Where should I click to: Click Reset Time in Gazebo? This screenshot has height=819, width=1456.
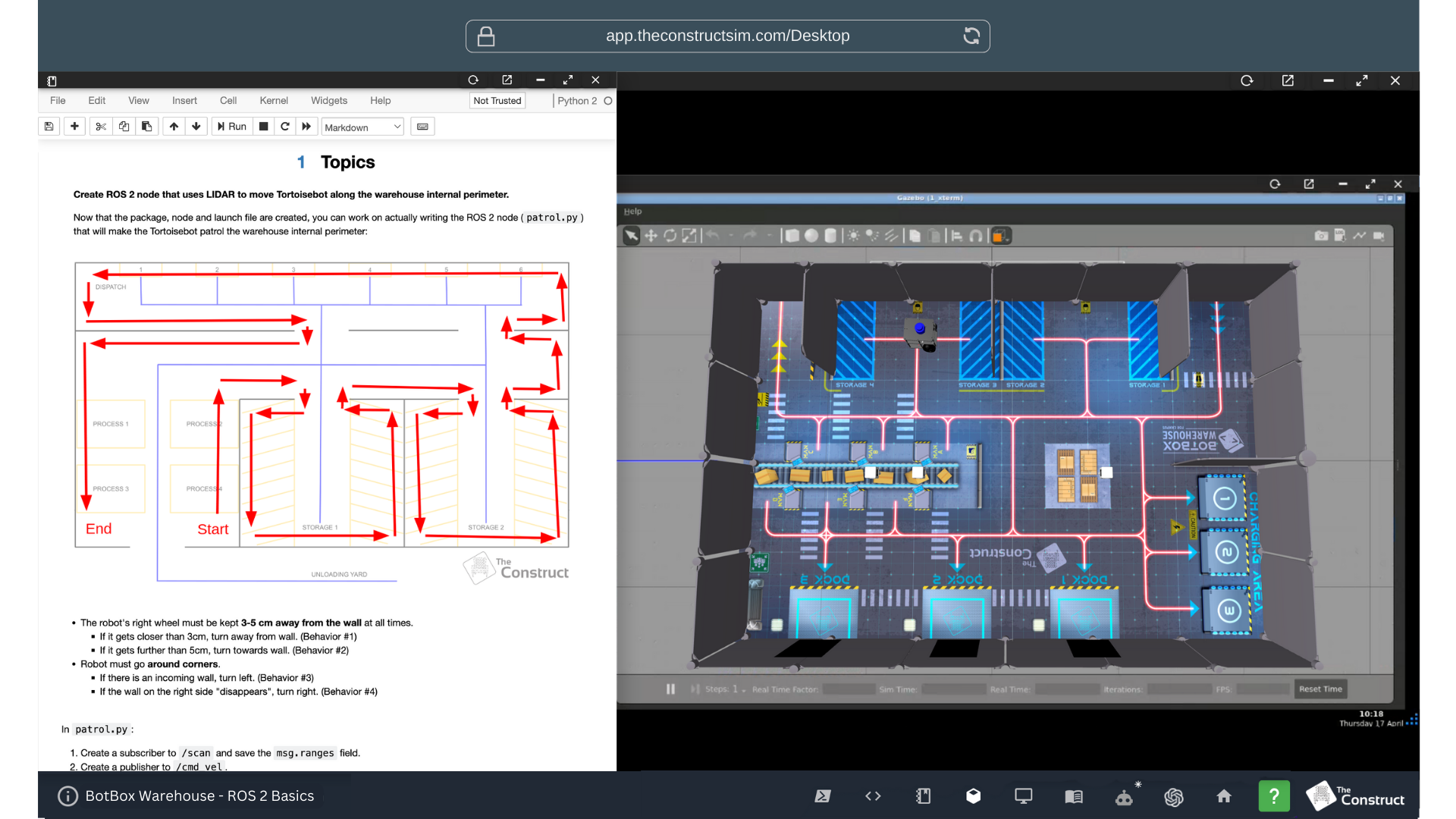click(1320, 689)
